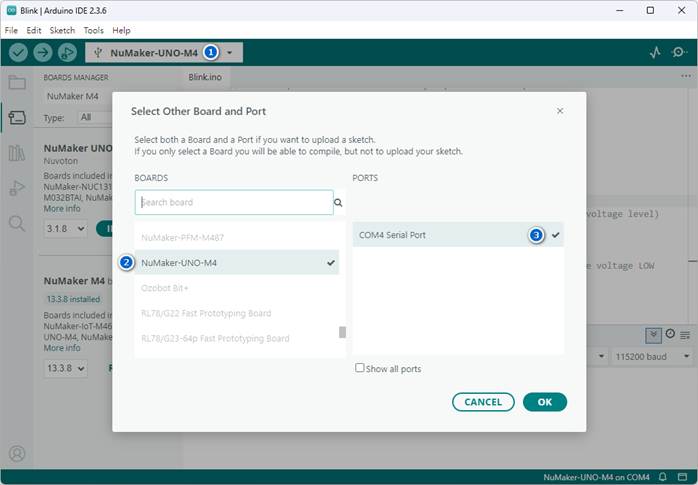Screen dimensions: 698x485
Task: Open the Tools menu
Action: [93, 30]
